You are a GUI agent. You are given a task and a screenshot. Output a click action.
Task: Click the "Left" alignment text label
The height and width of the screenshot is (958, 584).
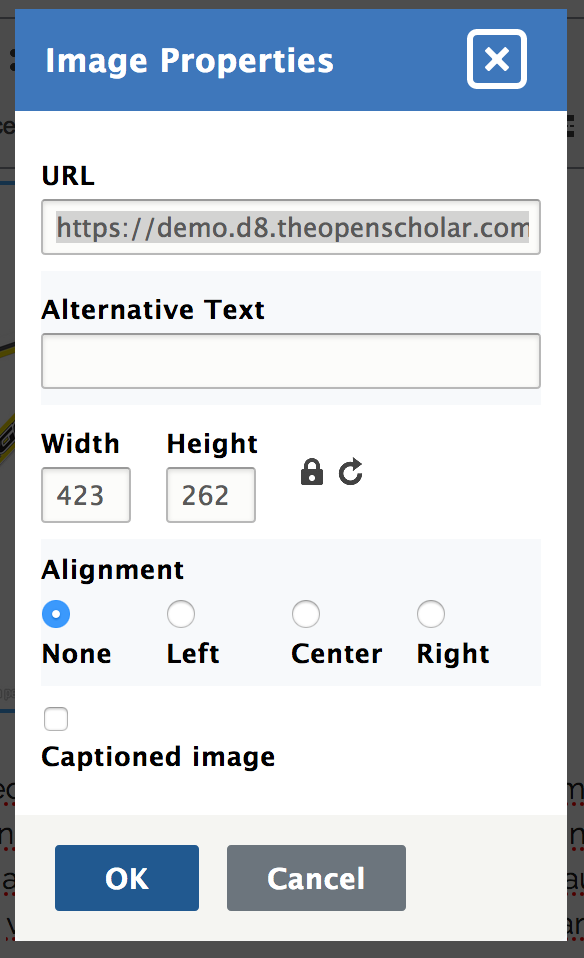193,654
